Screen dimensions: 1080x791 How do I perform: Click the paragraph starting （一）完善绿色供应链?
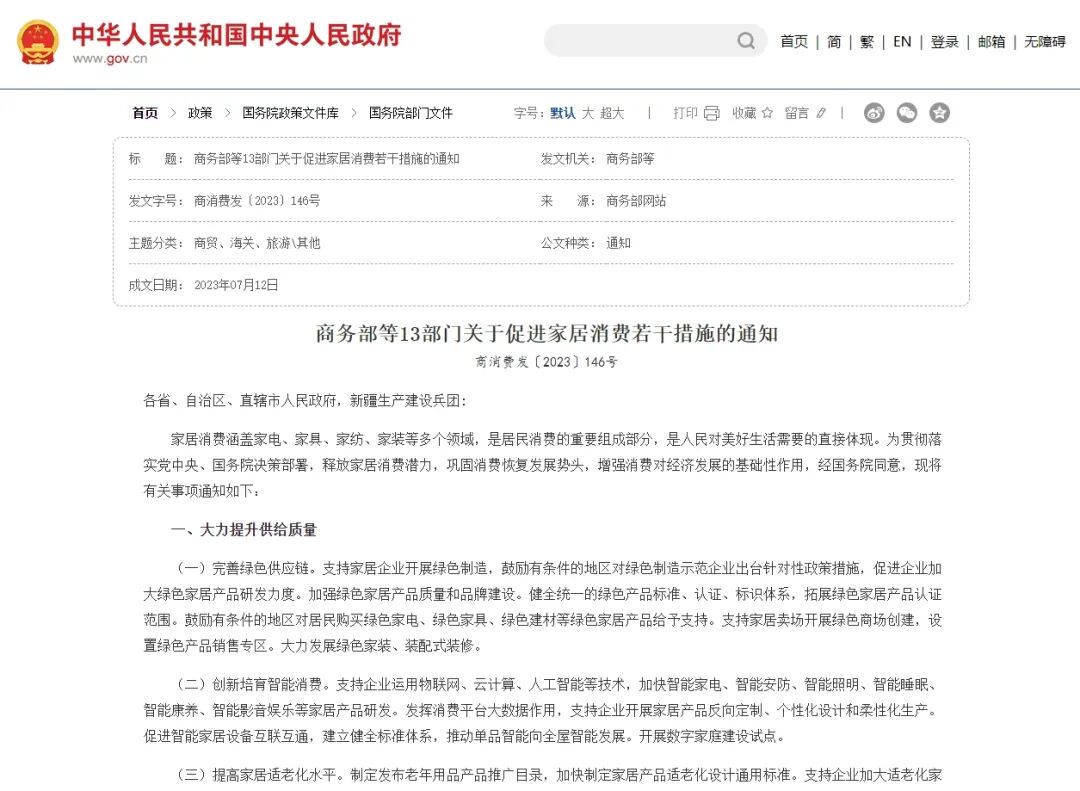(x=542, y=607)
